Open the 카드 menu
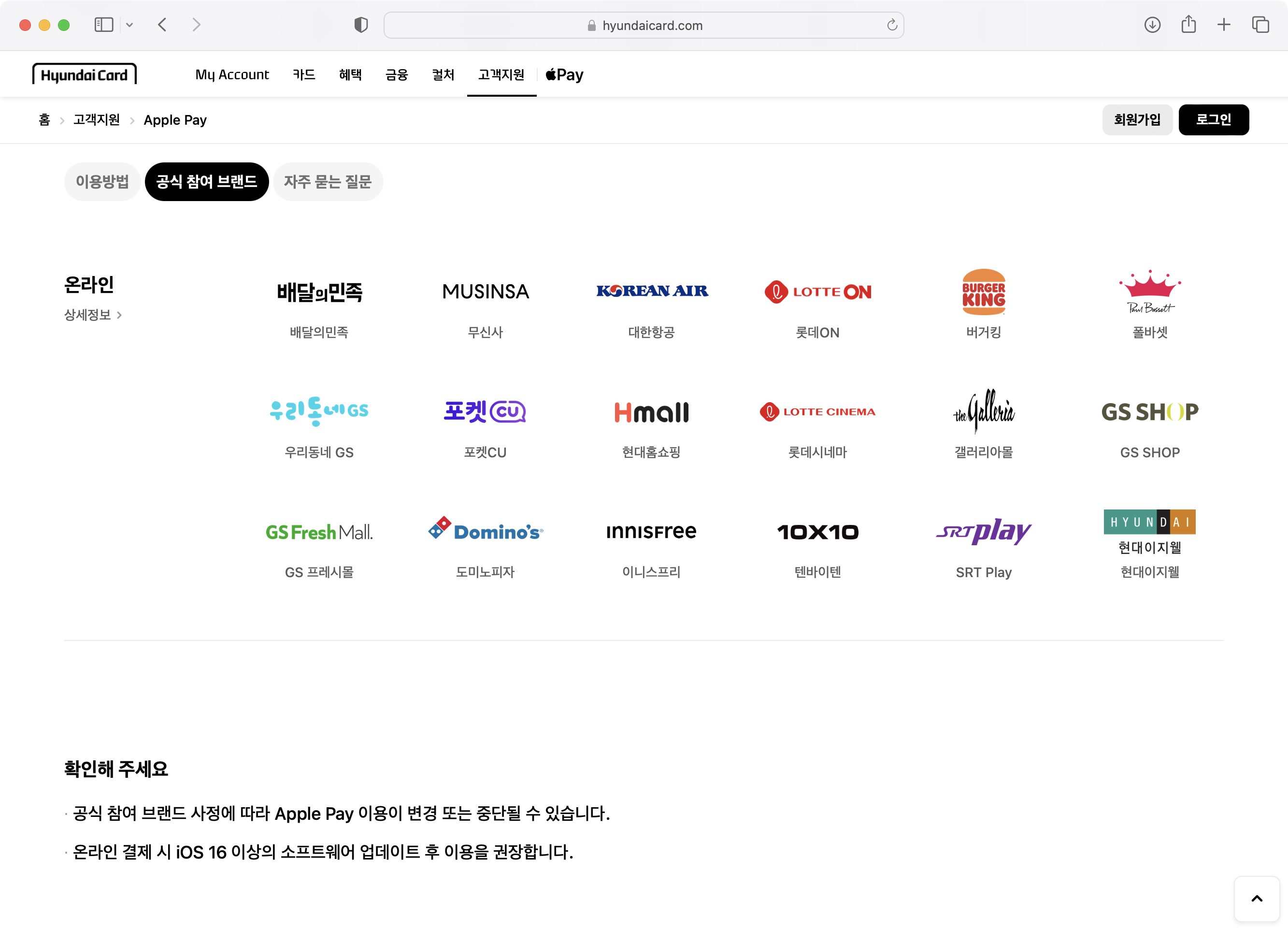Screen dimensions: 1288x930 (x=304, y=74)
